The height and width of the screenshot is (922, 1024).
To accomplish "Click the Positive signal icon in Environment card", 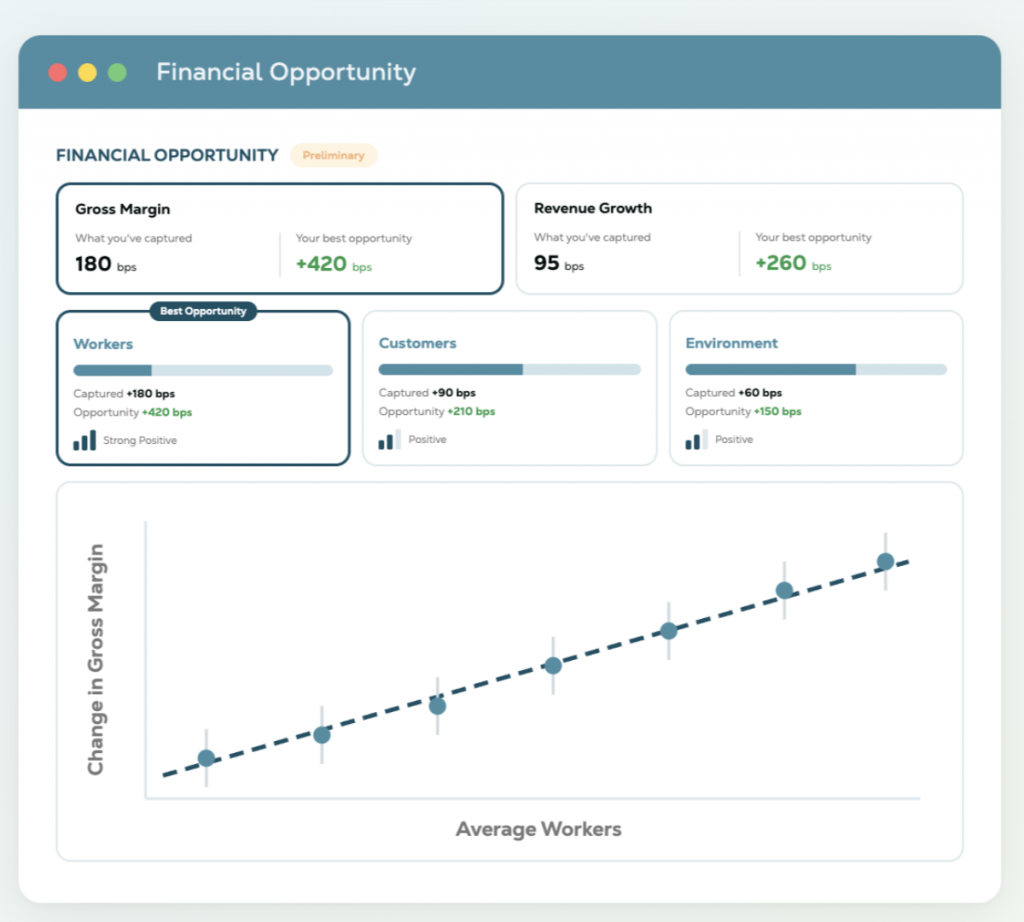I will click(x=696, y=439).
